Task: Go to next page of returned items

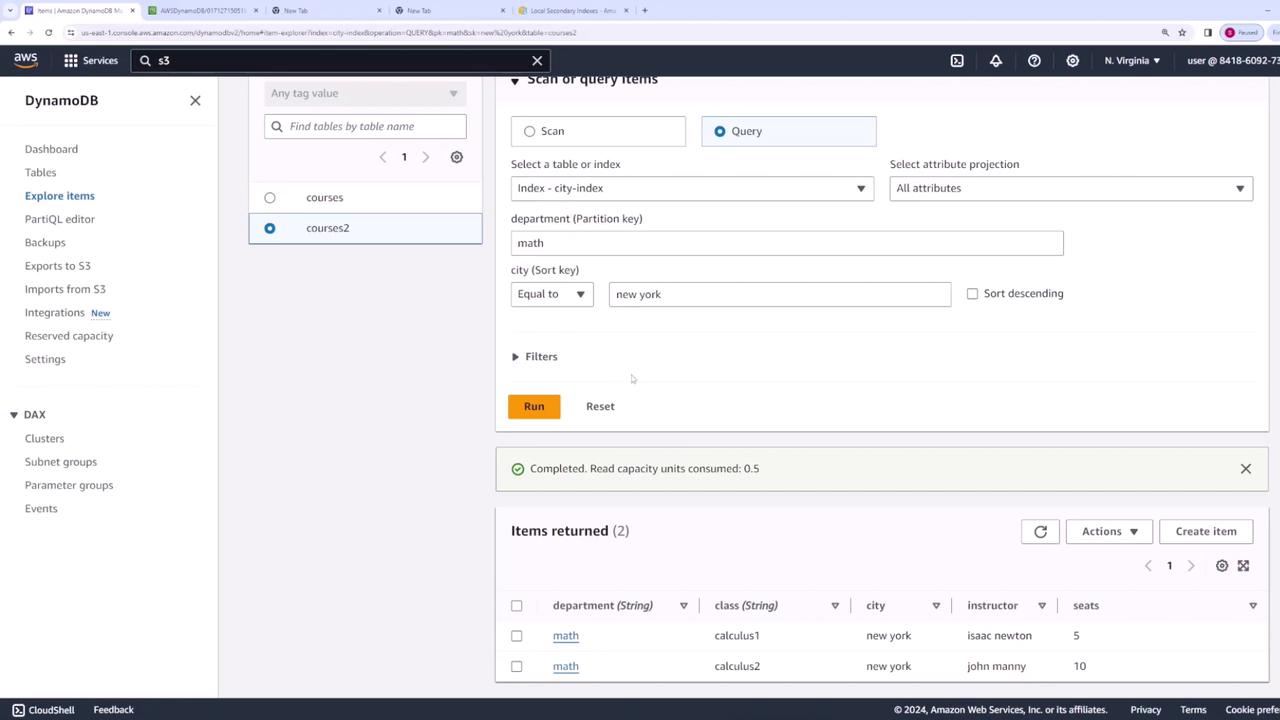Action: coord(1191,566)
